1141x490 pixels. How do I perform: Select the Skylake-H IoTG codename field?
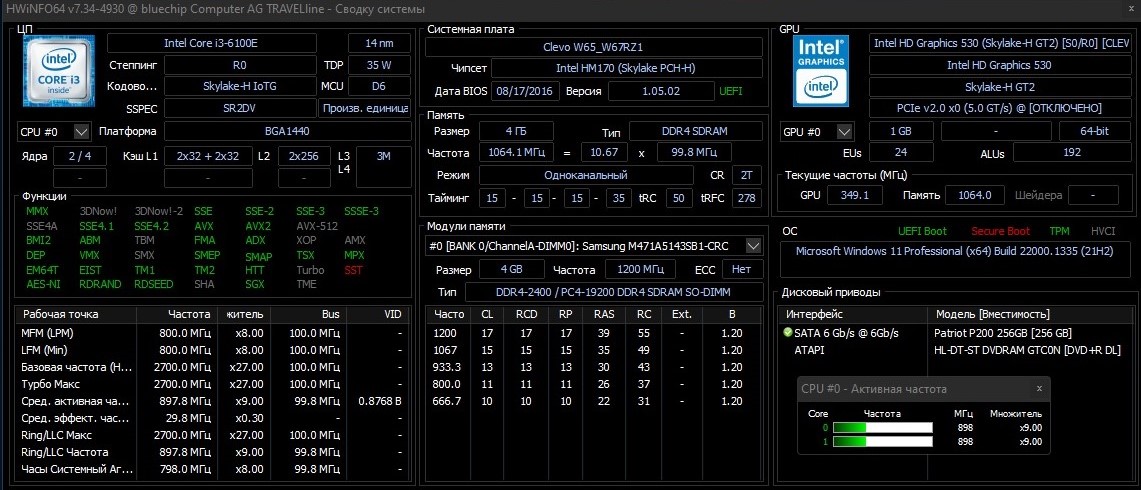point(239,86)
